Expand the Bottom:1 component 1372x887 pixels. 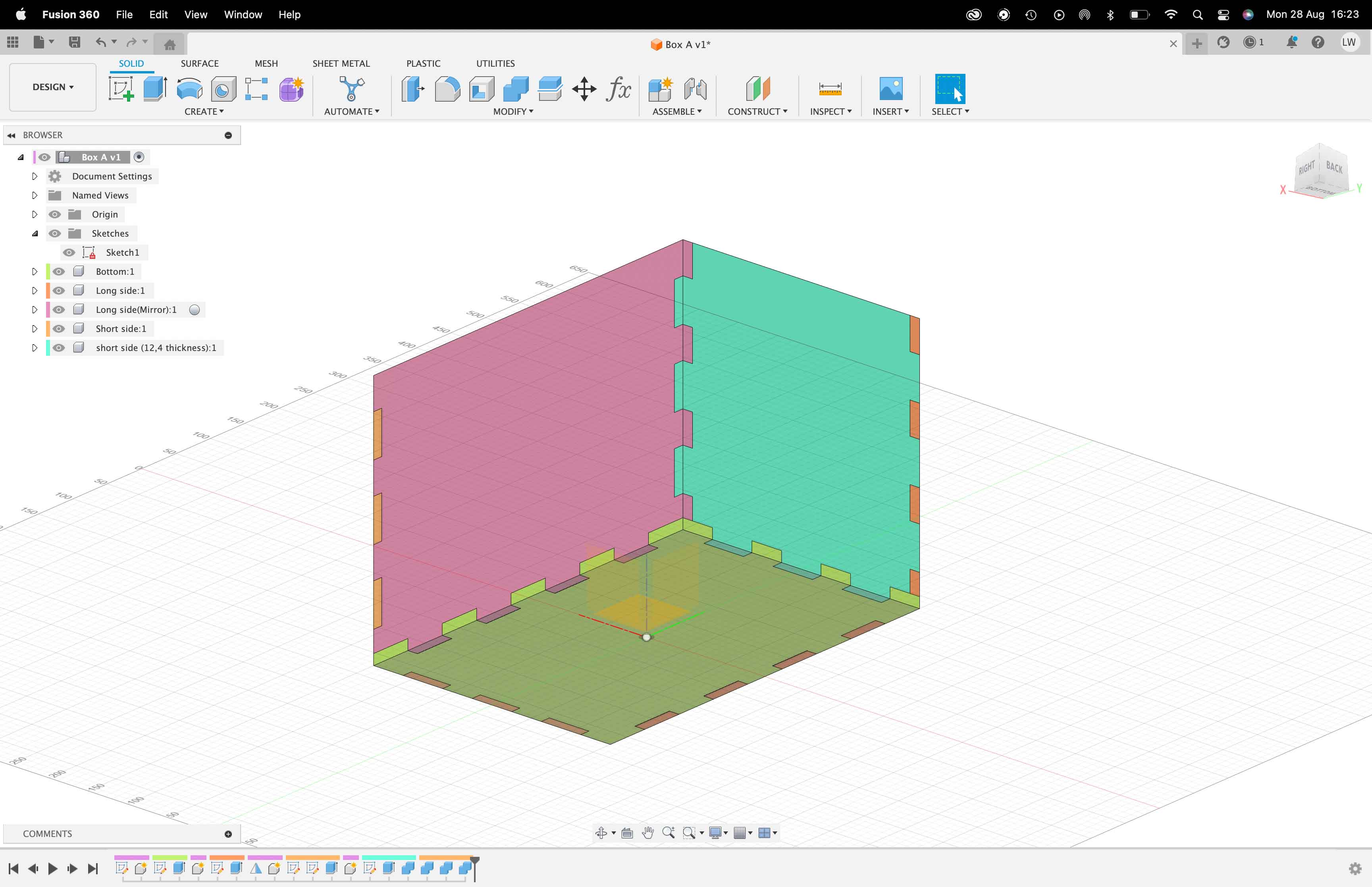(x=35, y=271)
